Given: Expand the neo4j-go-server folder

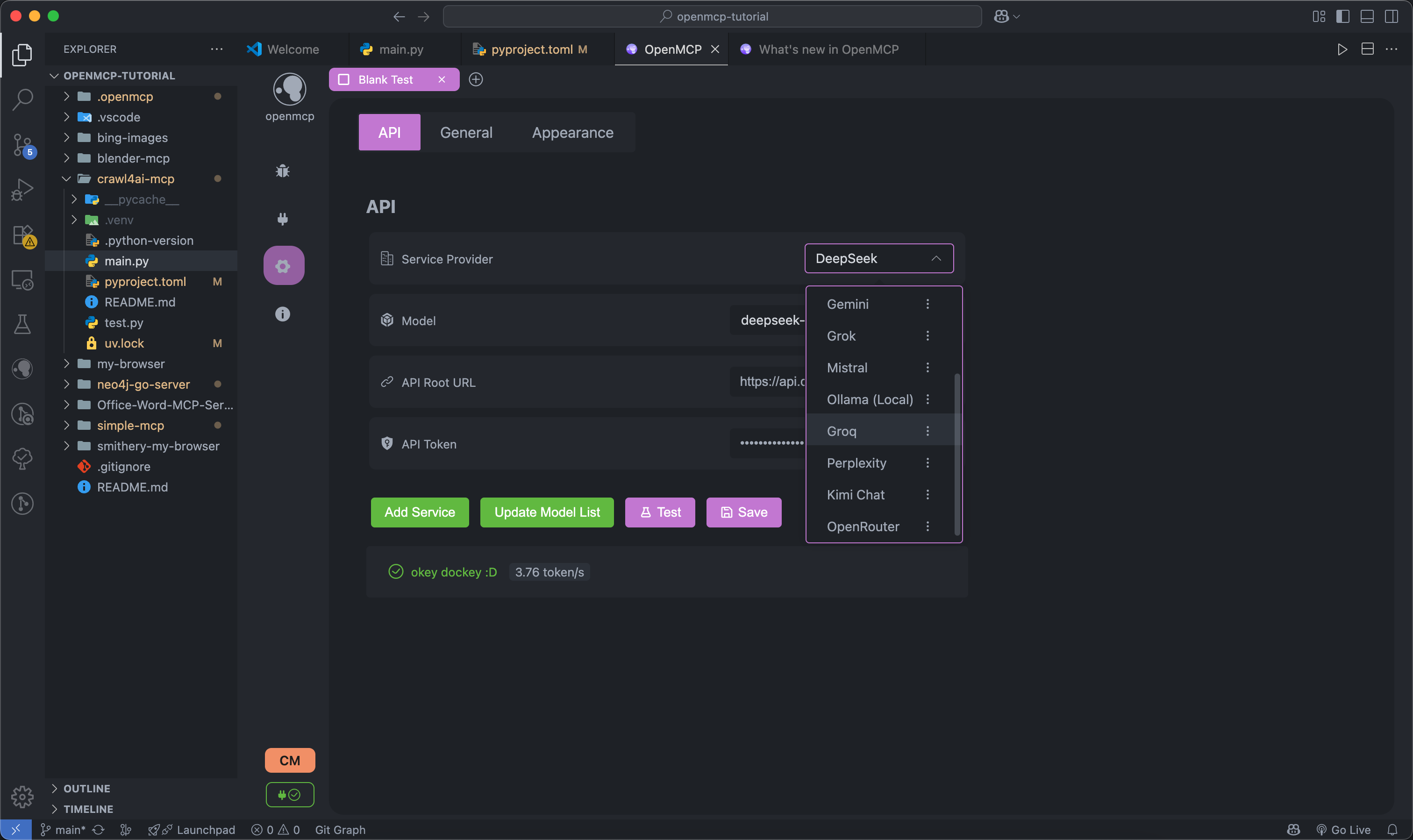Looking at the screenshot, I should tap(143, 384).
